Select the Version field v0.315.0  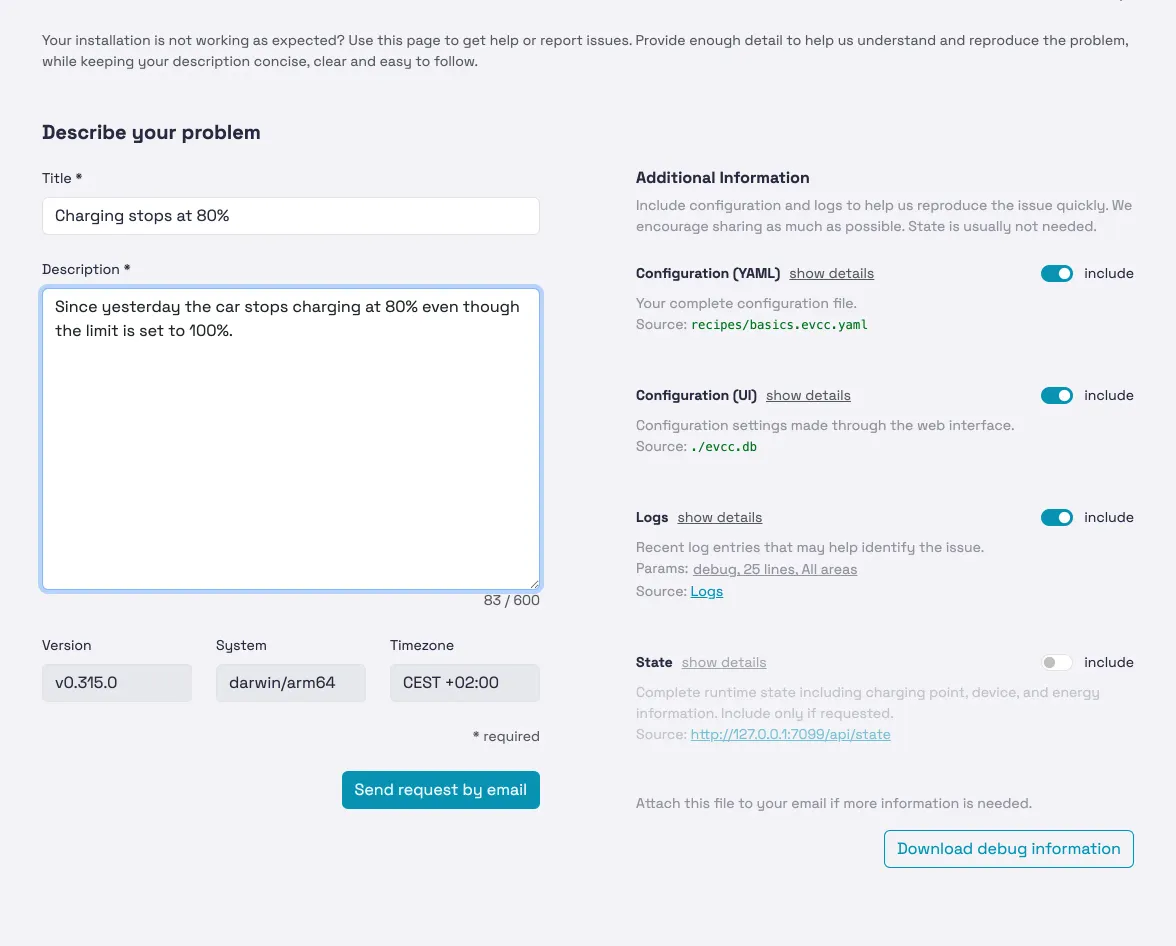click(117, 683)
